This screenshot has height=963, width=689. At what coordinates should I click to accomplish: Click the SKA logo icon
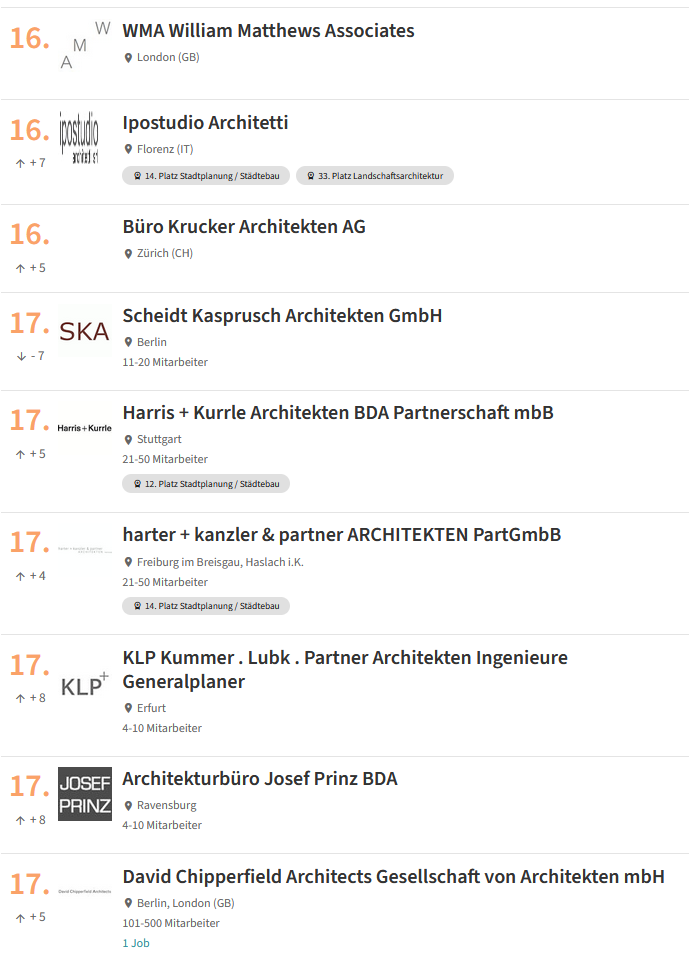point(85,331)
